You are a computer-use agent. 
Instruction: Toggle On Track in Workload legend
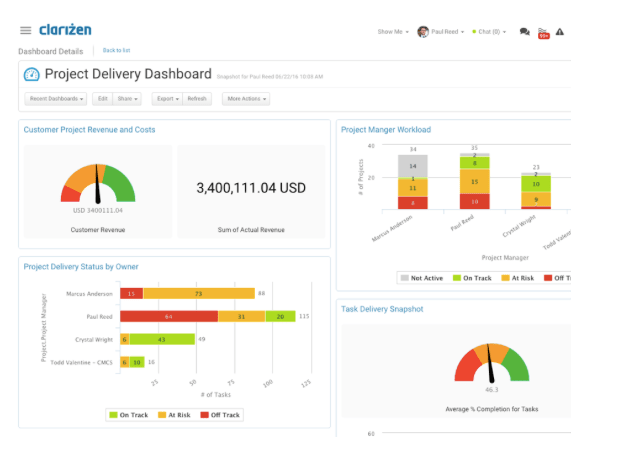[x=472, y=278]
